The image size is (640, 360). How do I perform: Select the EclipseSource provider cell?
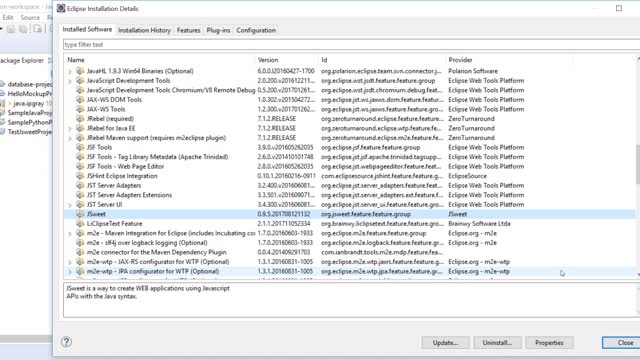click(x=467, y=176)
